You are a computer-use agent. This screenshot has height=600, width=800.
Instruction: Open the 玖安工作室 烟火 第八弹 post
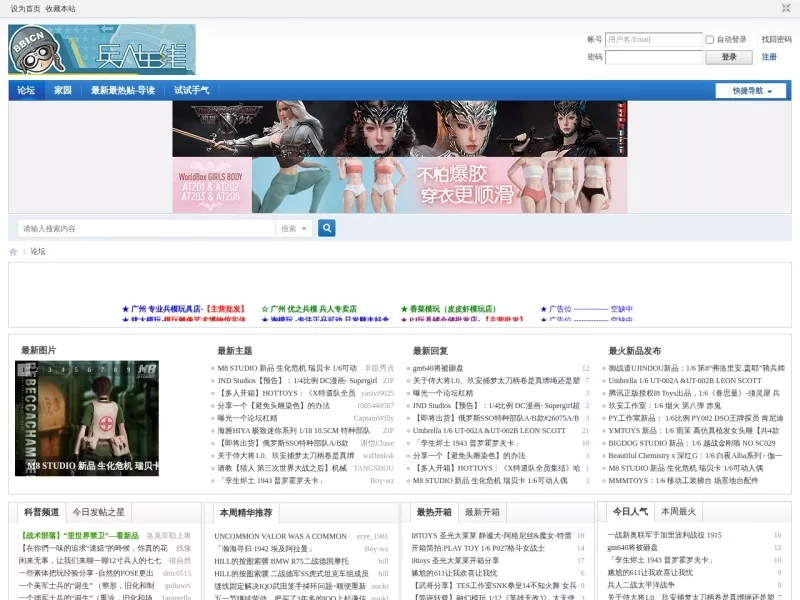pyautogui.click(x=665, y=406)
